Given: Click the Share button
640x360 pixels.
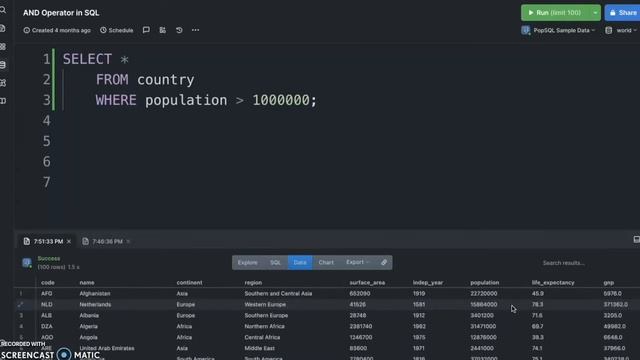Looking at the screenshot, I should [x=622, y=13].
